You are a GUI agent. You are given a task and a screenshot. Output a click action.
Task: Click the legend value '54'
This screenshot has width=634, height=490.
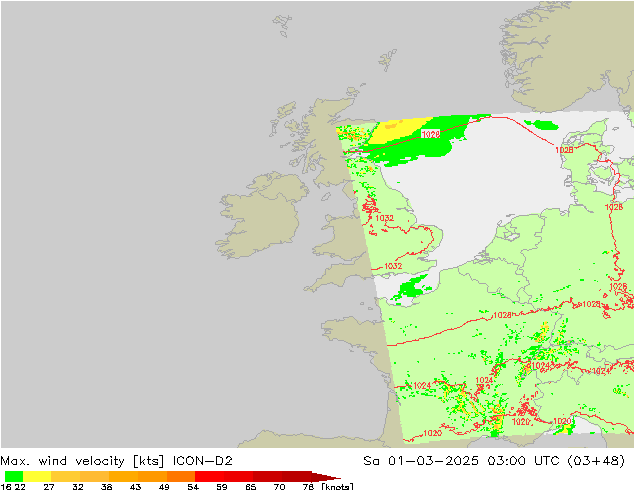(193, 486)
